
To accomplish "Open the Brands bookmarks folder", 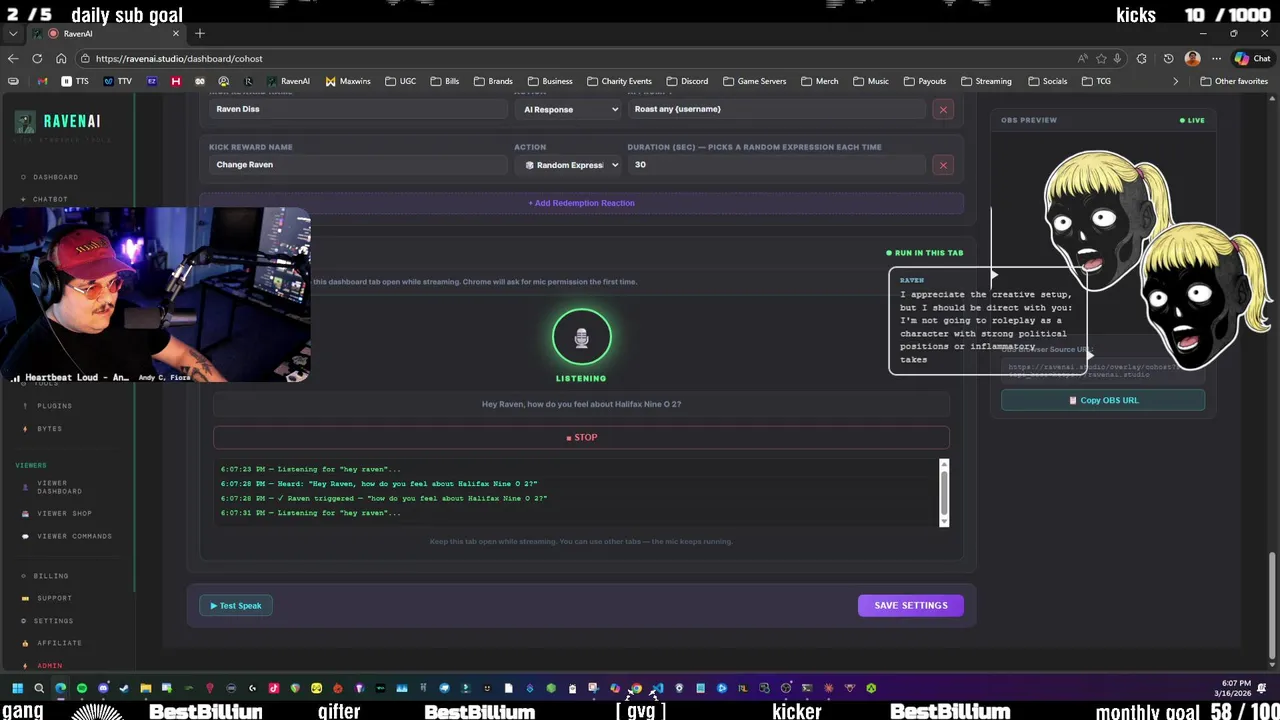I will (493, 81).
